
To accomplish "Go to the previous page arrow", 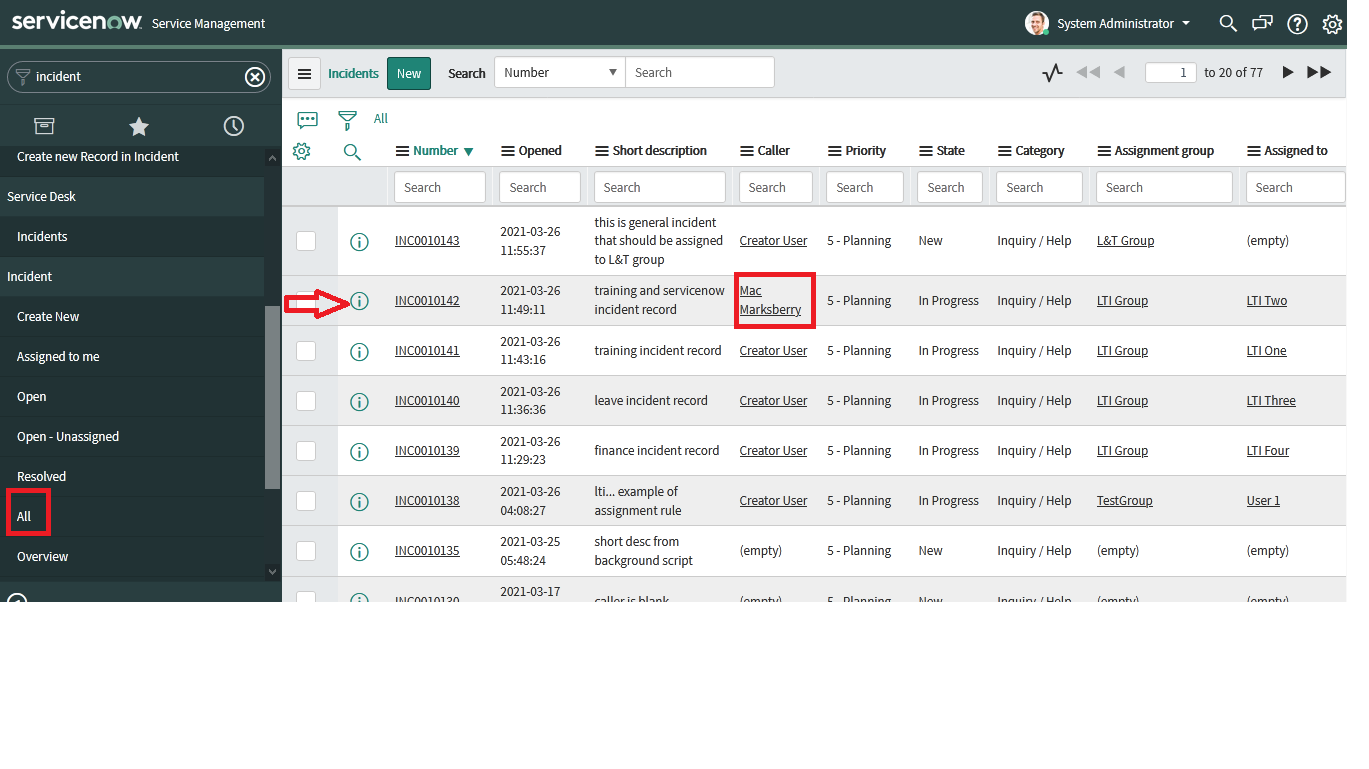I will [x=1119, y=72].
